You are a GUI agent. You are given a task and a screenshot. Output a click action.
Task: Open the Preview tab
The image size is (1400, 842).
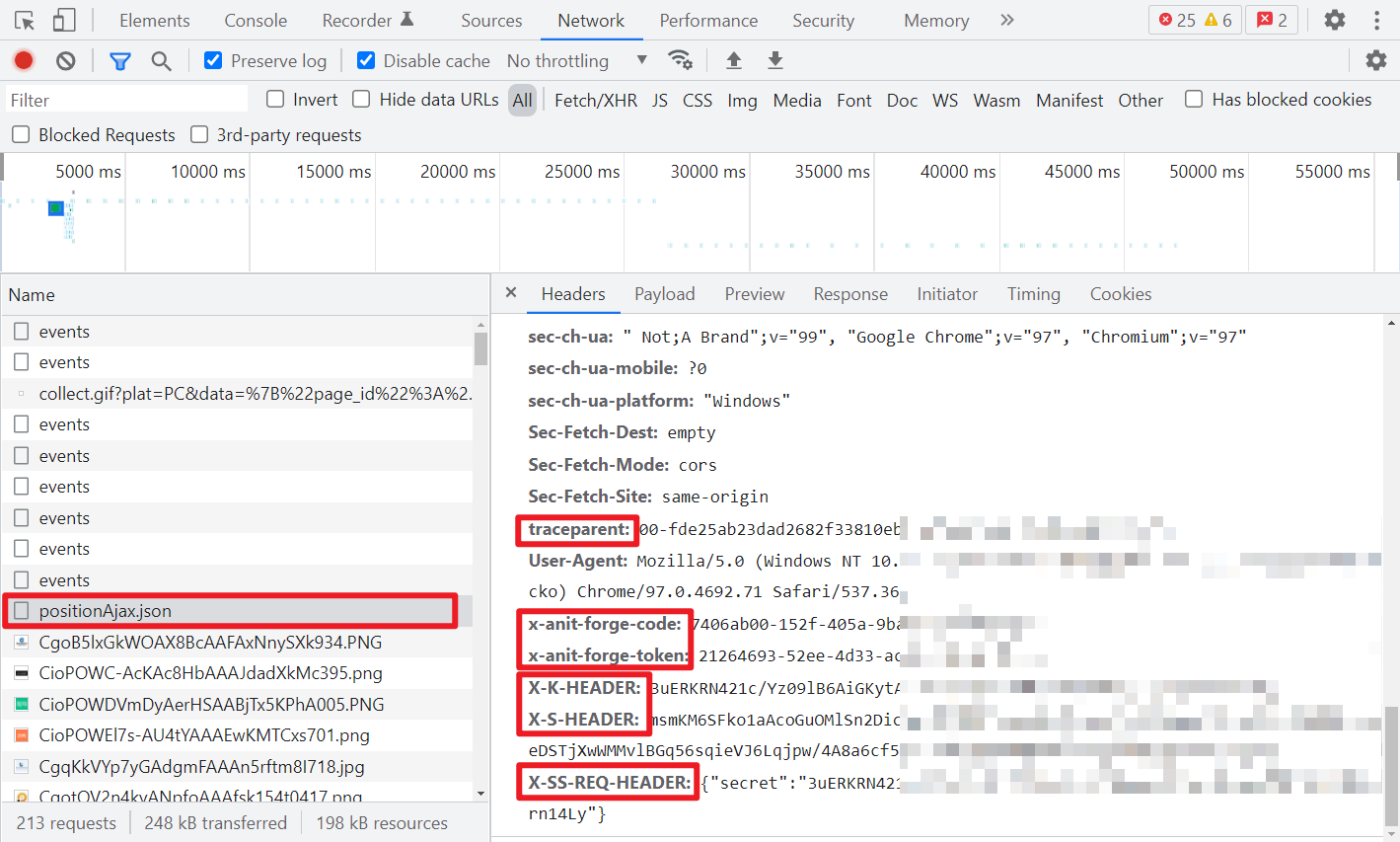click(755, 293)
